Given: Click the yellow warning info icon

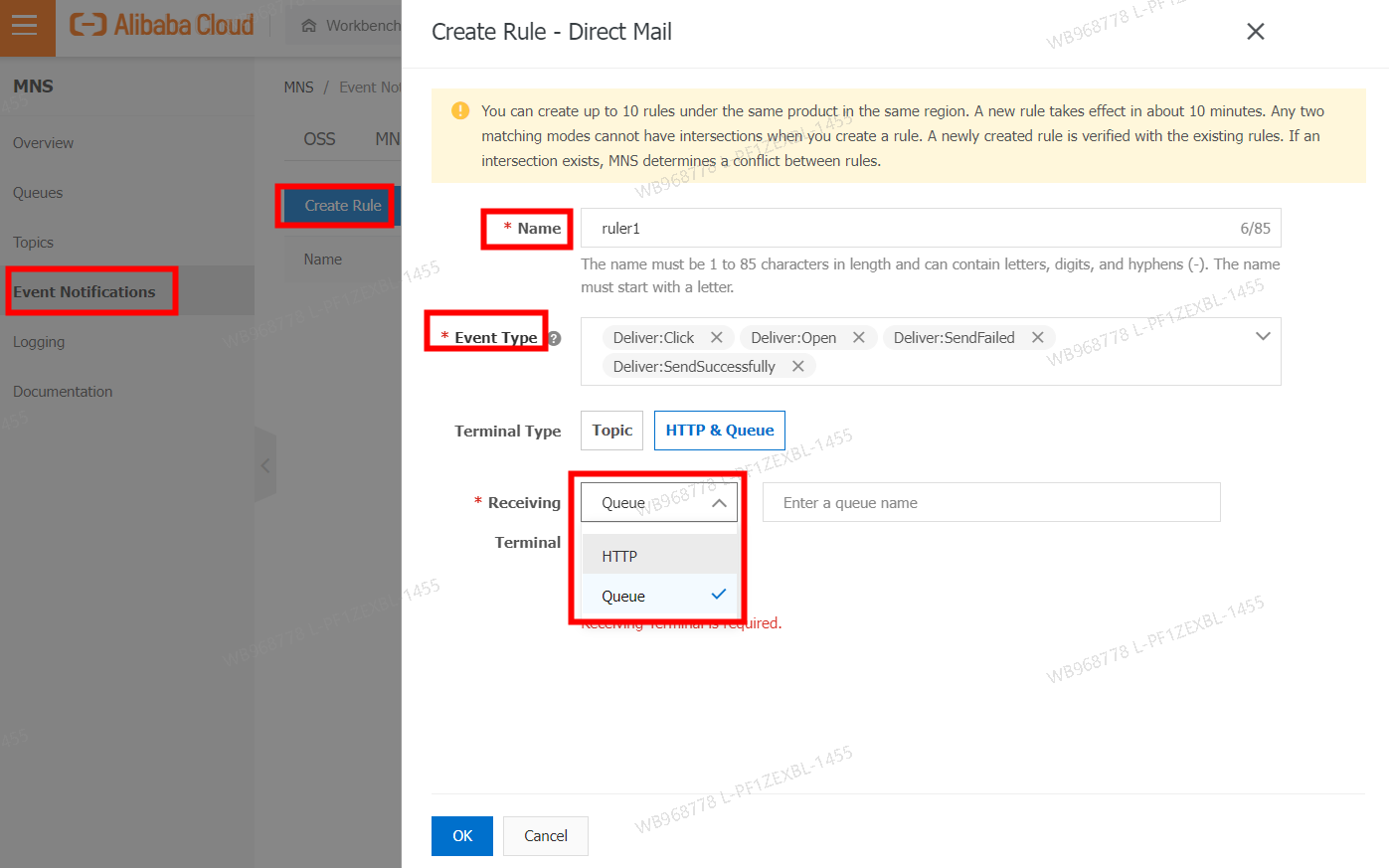Looking at the screenshot, I should pos(460,110).
